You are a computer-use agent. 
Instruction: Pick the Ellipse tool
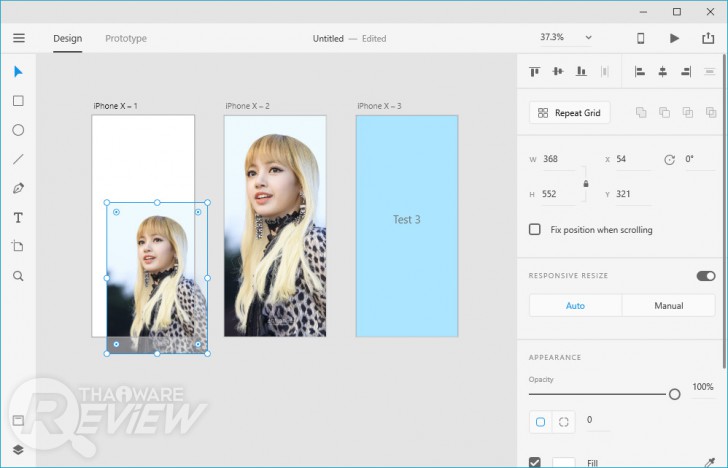pyautogui.click(x=18, y=130)
